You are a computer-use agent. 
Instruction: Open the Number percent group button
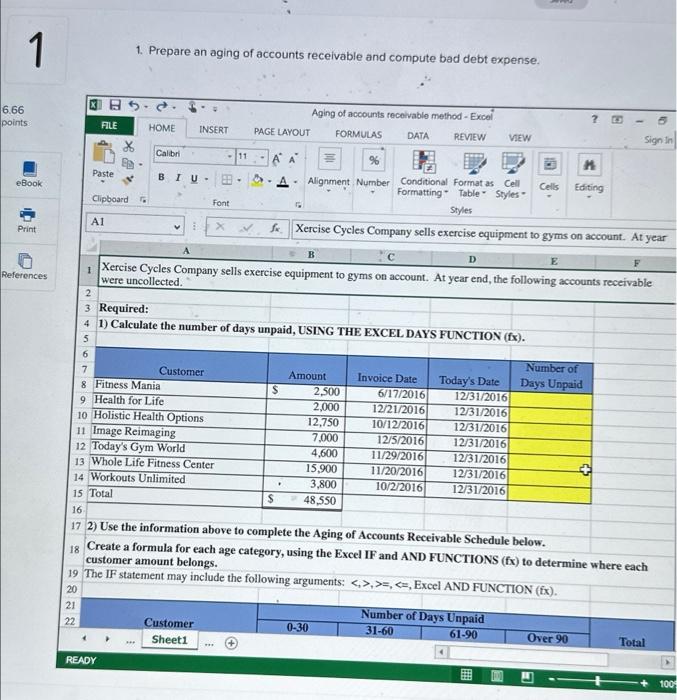(x=373, y=171)
